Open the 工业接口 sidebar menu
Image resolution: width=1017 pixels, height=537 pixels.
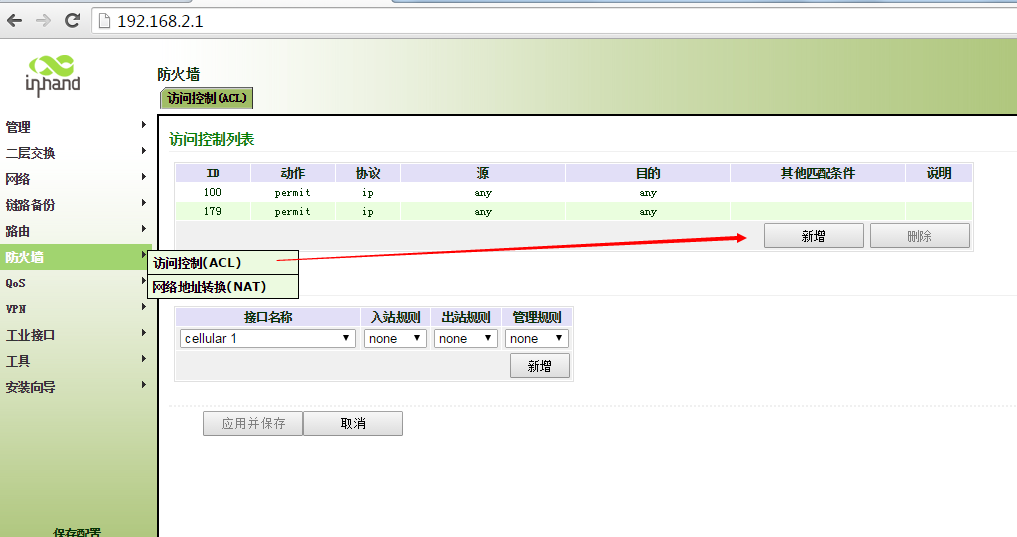30,335
